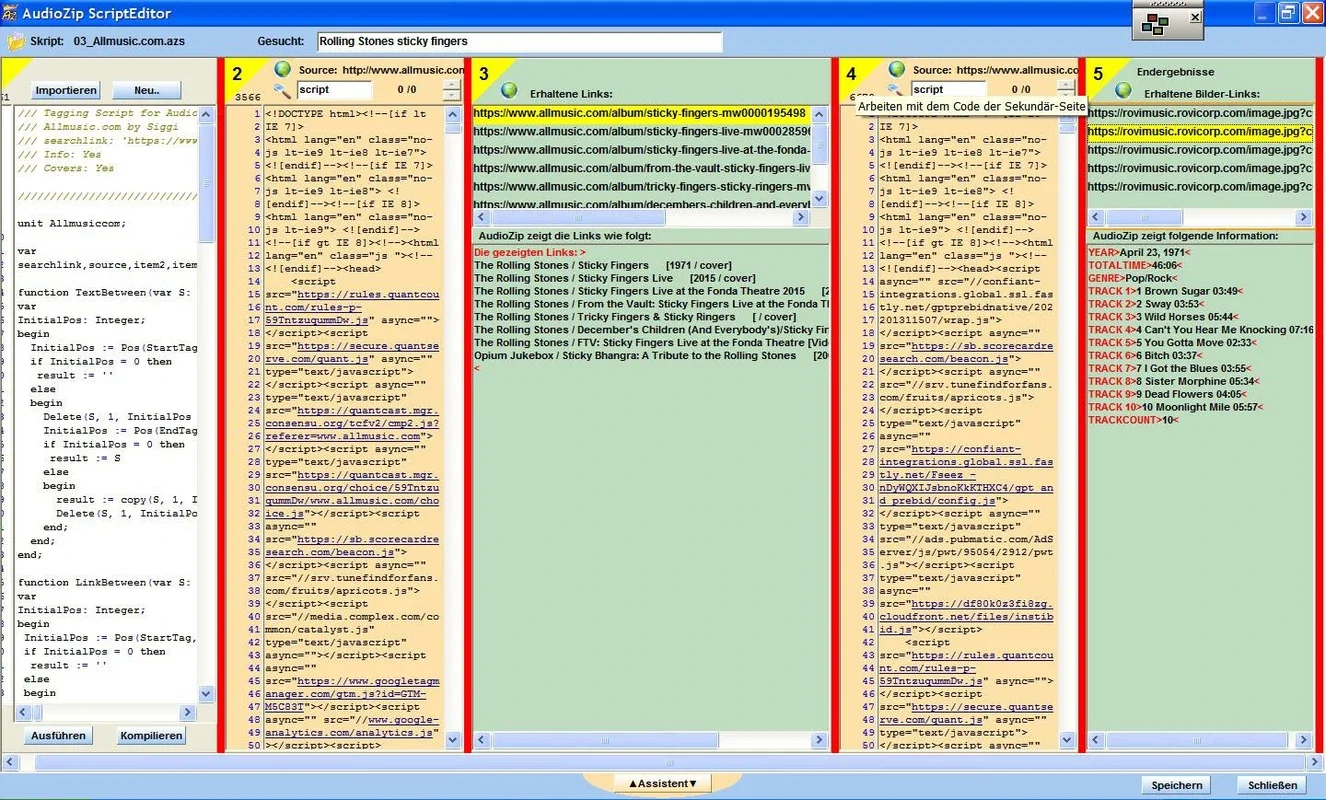Open script file via folder icon beside Skript
The width and height of the screenshot is (1326, 800).
coord(15,42)
